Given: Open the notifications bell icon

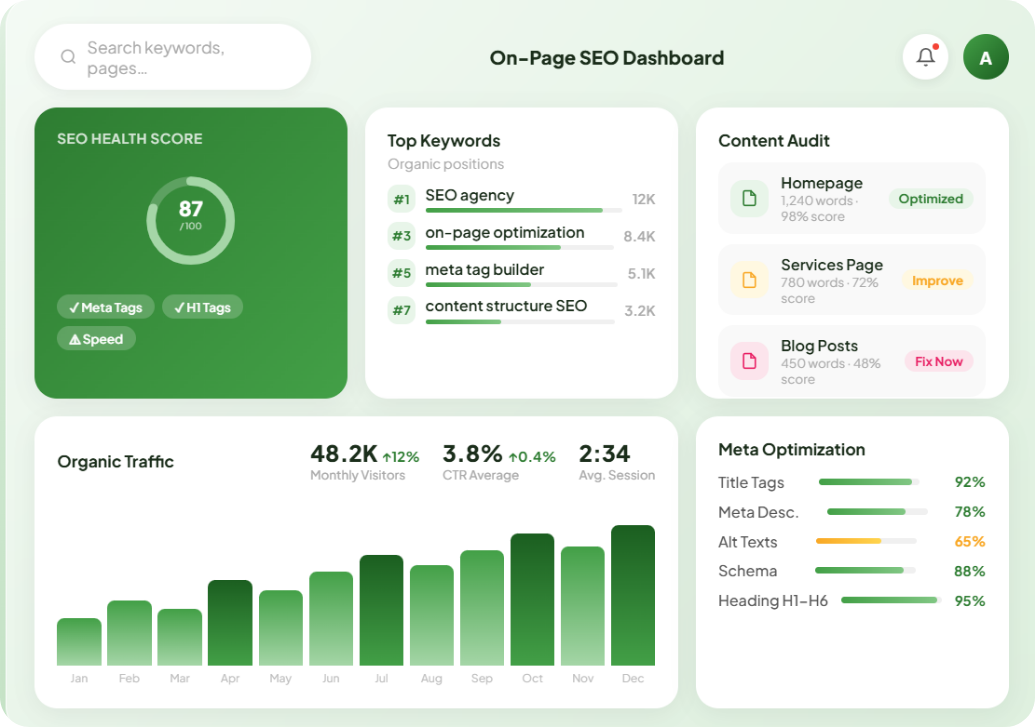Looking at the screenshot, I should click(x=925, y=57).
